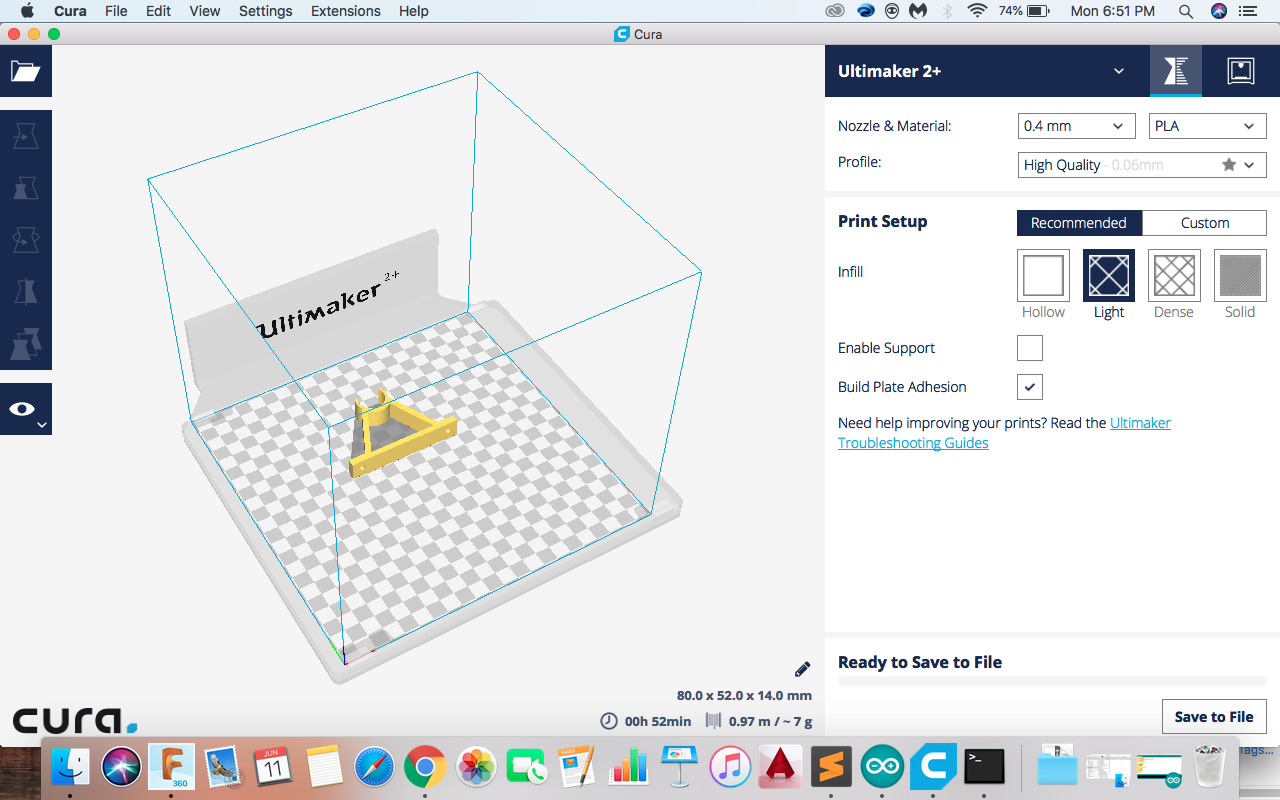The width and height of the screenshot is (1280, 800).
Task: Switch to the Recommended print setup tab
Action: pyautogui.click(x=1079, y=223)
